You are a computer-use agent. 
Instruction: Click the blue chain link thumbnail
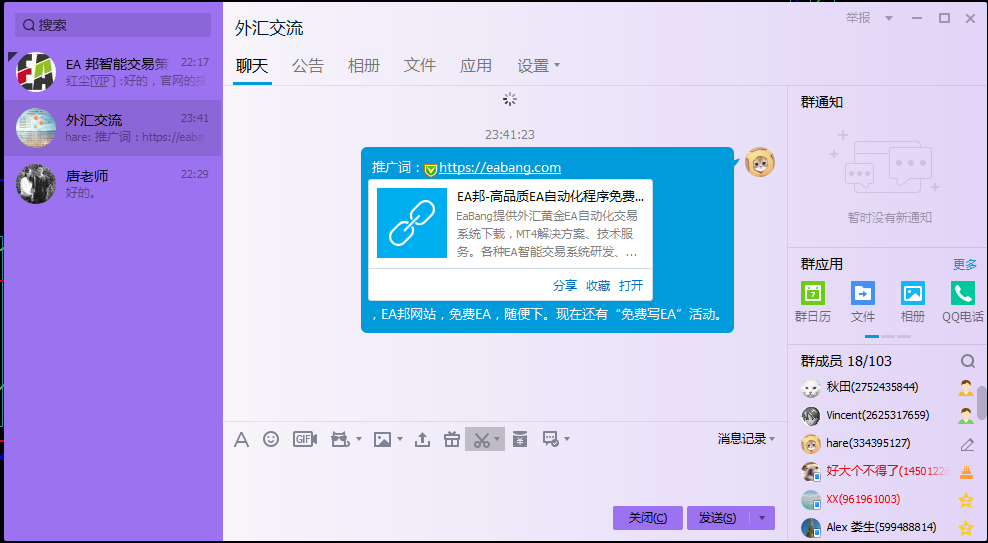pyautogui.click(x=411, y=223)
